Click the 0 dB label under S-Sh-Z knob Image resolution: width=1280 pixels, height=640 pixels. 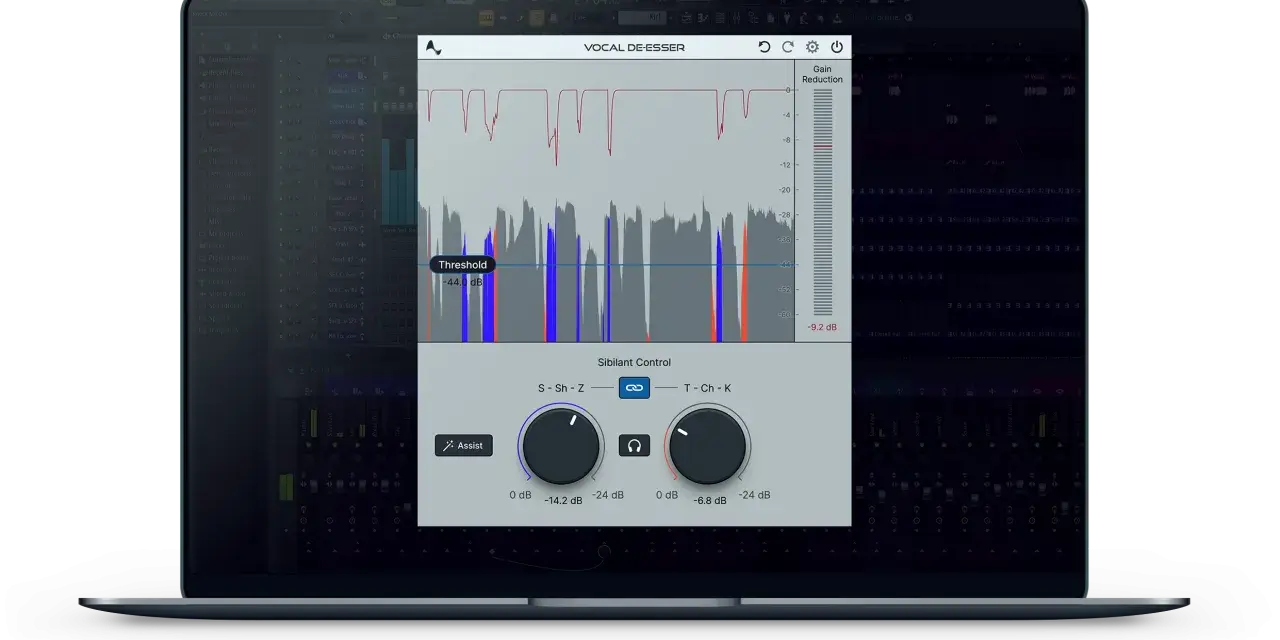tap(520, 494)
